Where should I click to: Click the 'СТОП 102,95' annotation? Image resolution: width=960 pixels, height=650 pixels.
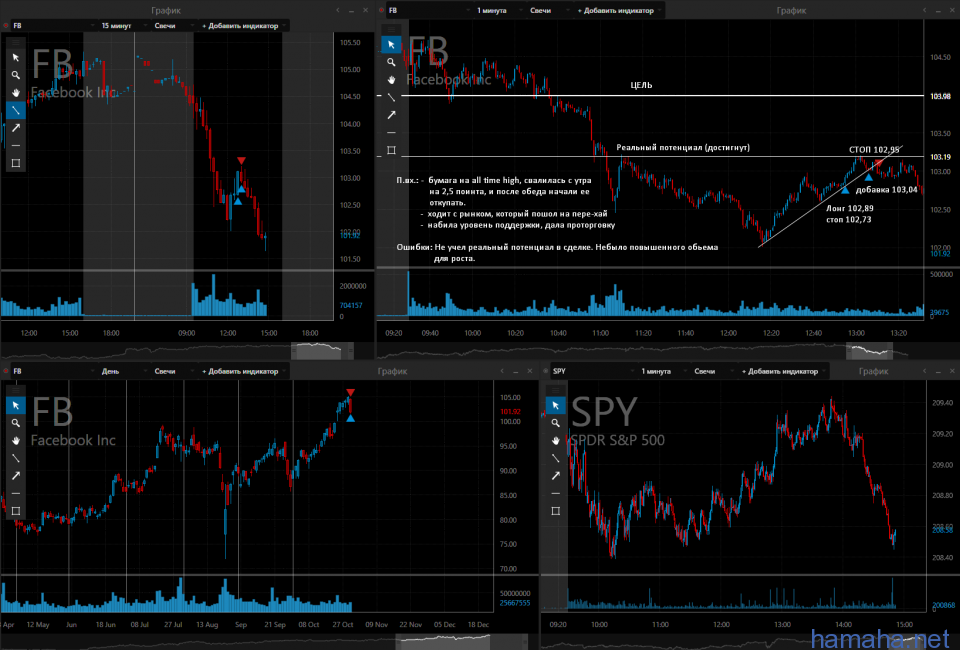point(874,150)
